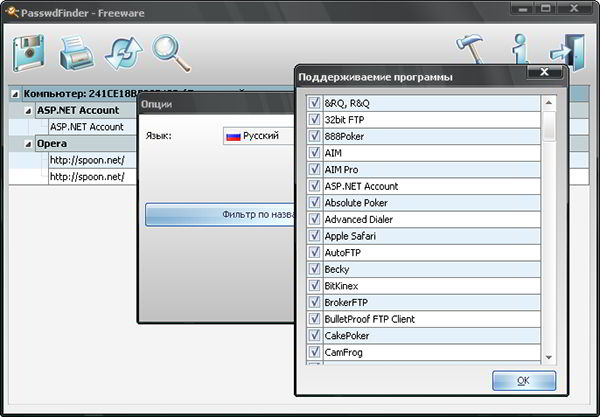
Task: Click the Фильтр по названию button
Action: [220, 215]
